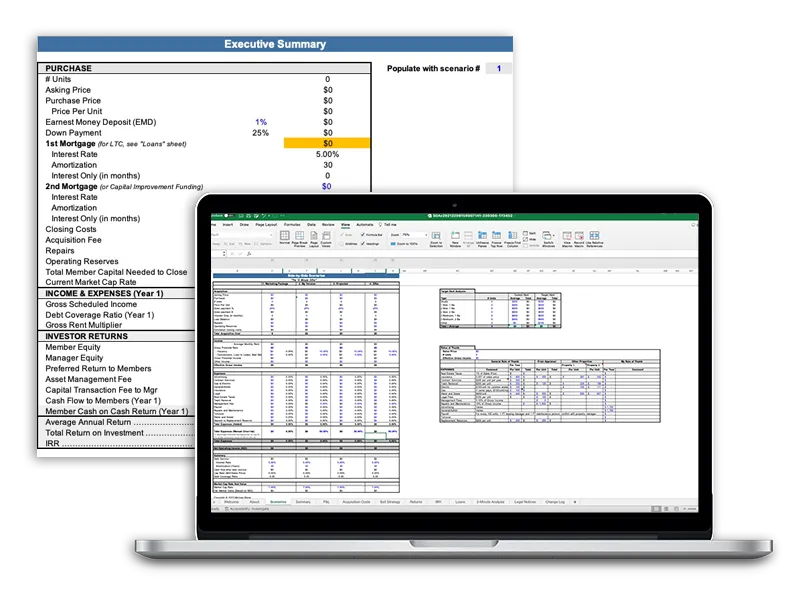This screenshot has width=806, height=600.
Task: Click Unfreeze Panes icon
Action: (x=482, y=235)
